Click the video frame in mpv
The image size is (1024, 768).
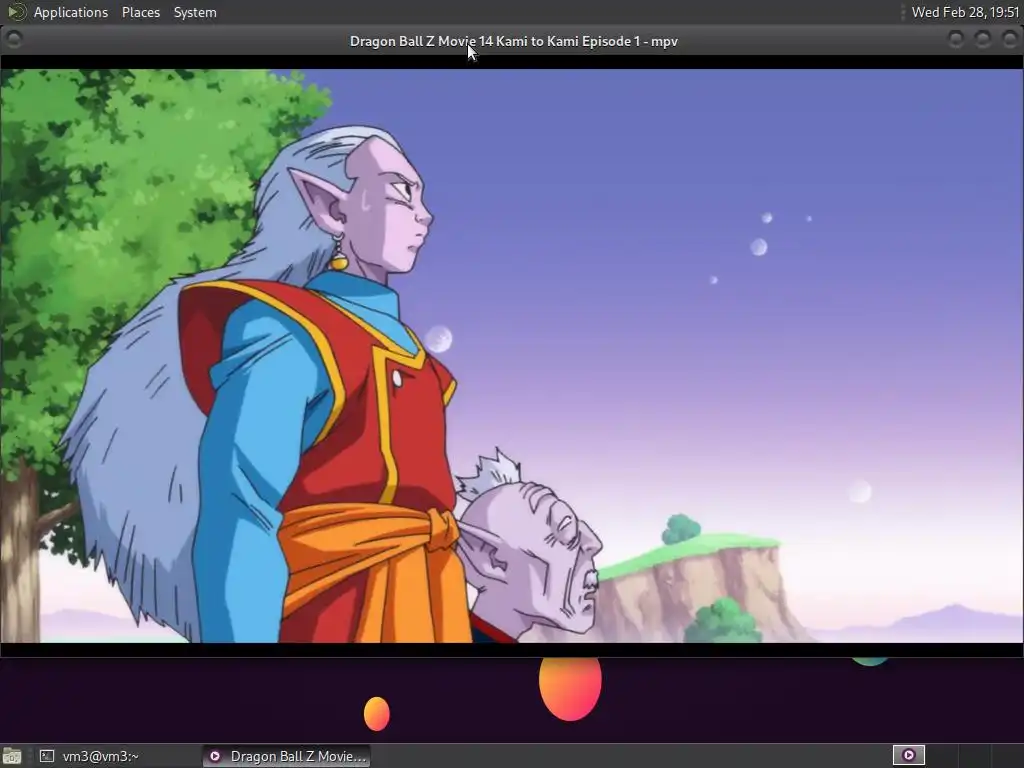[x=512, y=356]
